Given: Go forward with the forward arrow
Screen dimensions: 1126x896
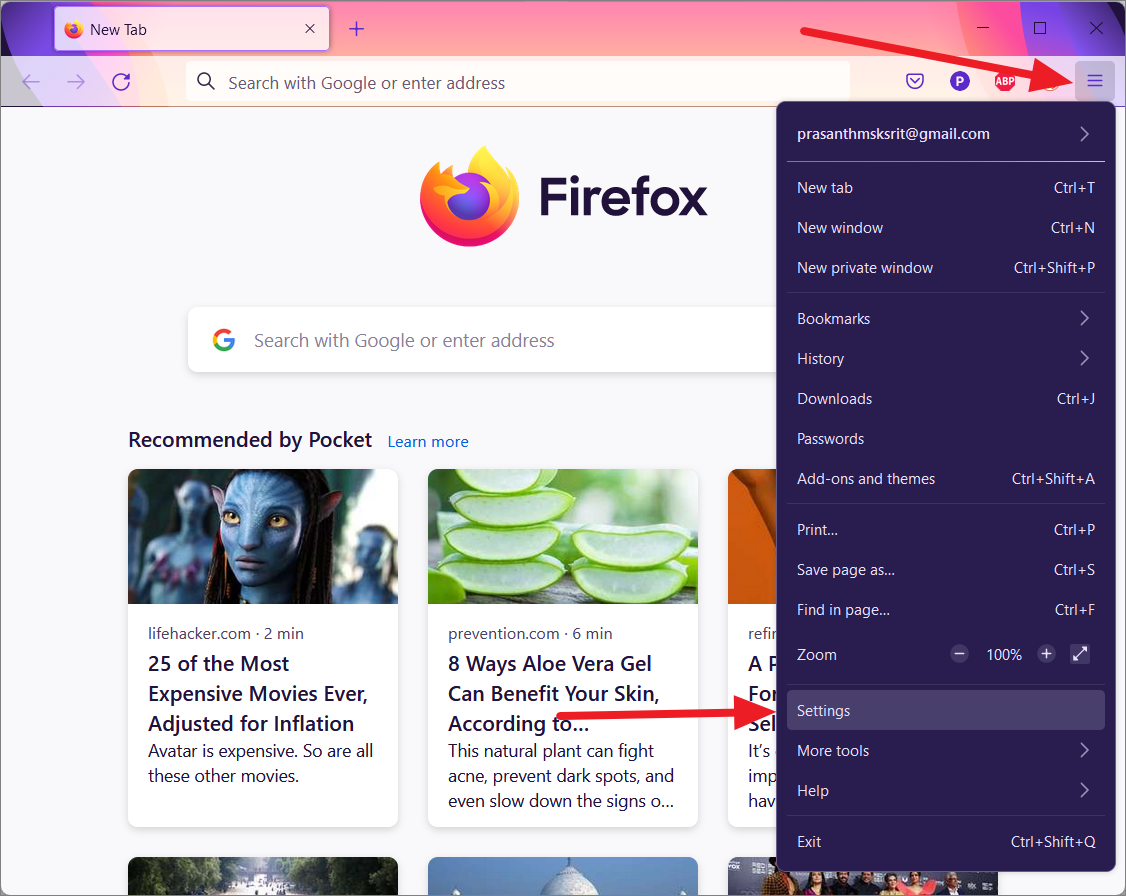Looking at the screenshot, I should click(x=76, y=82).
